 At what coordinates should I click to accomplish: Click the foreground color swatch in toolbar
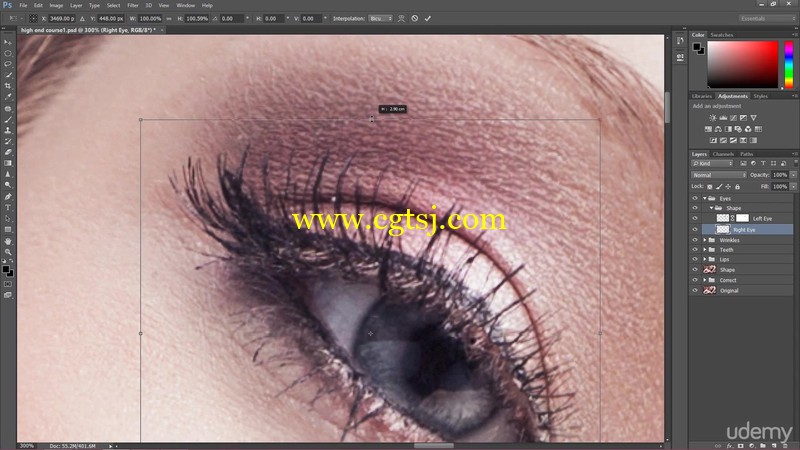click(x=6, y=269)
